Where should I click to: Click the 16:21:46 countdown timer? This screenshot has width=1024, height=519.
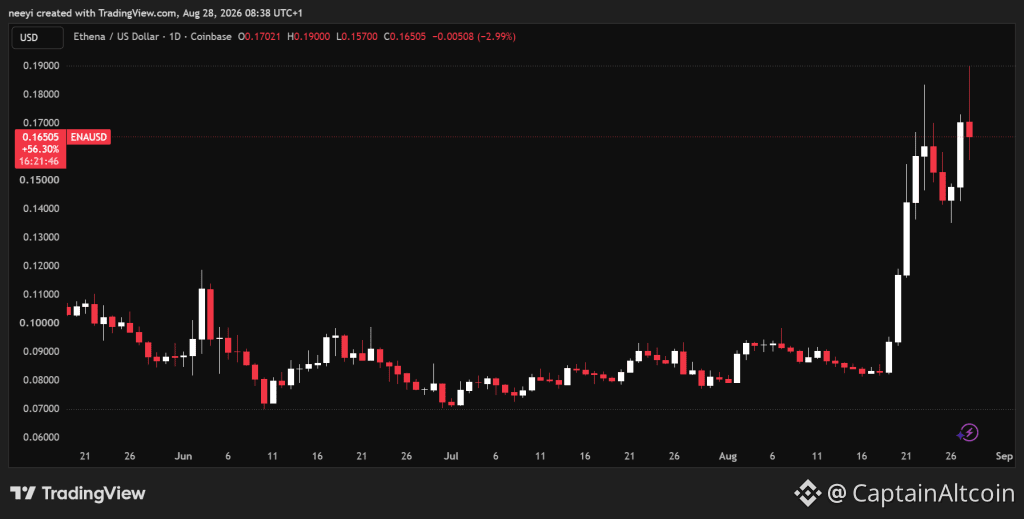40,161
